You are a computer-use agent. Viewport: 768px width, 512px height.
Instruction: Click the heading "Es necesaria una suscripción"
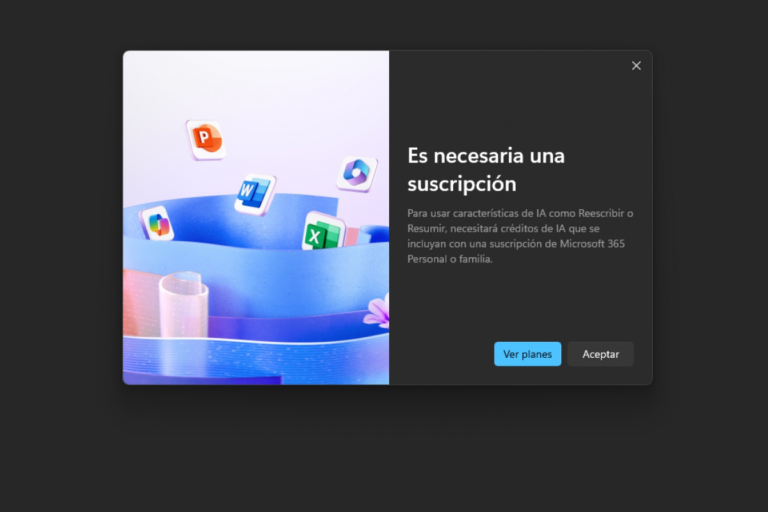[486, 170]
